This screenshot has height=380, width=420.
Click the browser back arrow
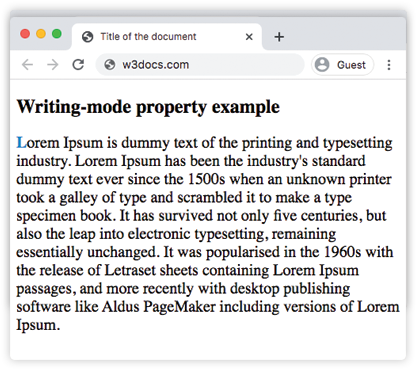pos(27,65)
